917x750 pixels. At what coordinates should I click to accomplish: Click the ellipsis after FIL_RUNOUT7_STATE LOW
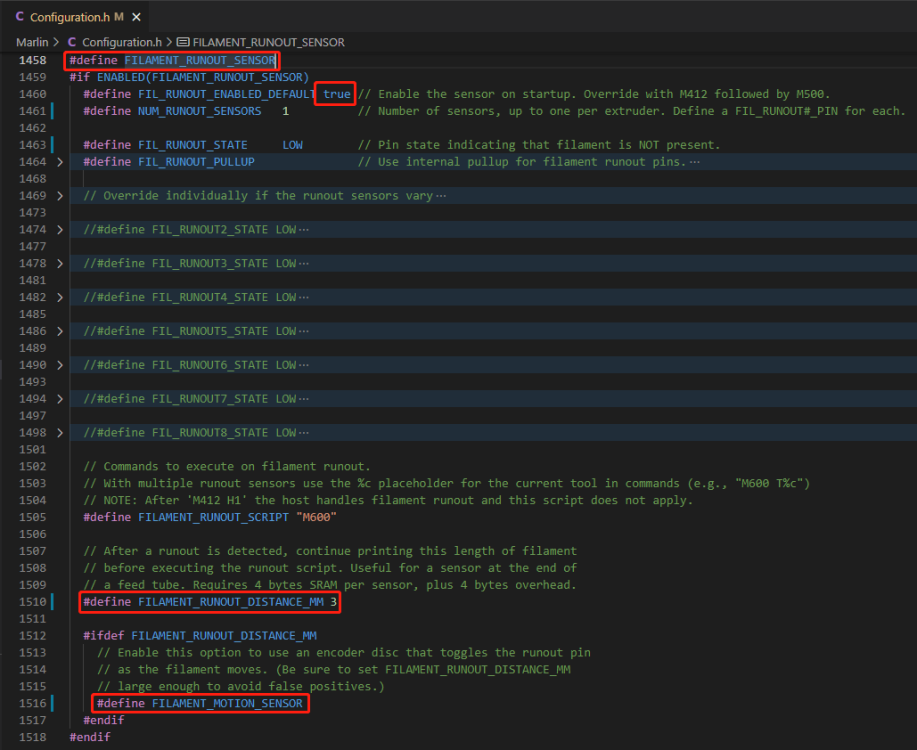pyautogui.click(x=304, y=399)
